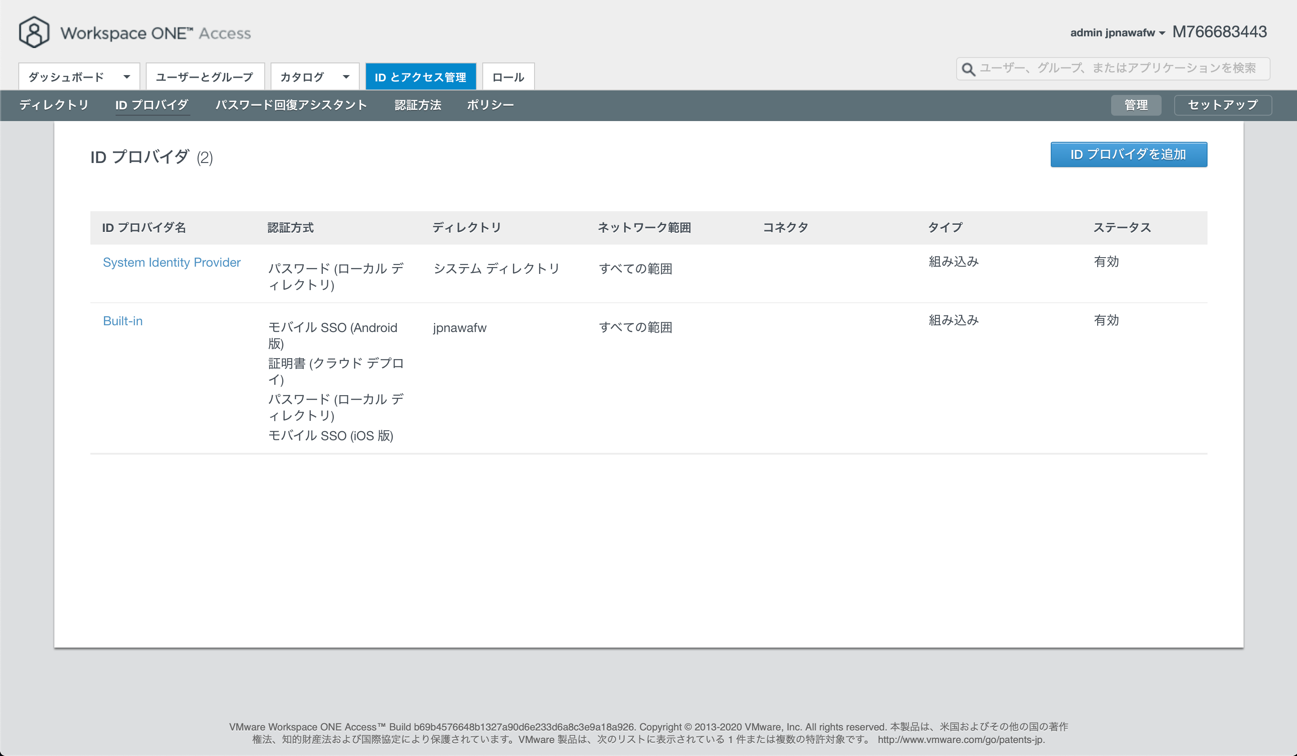
Task: Click the Workspace ONE Access logo icon
Action: pos(34,32)
